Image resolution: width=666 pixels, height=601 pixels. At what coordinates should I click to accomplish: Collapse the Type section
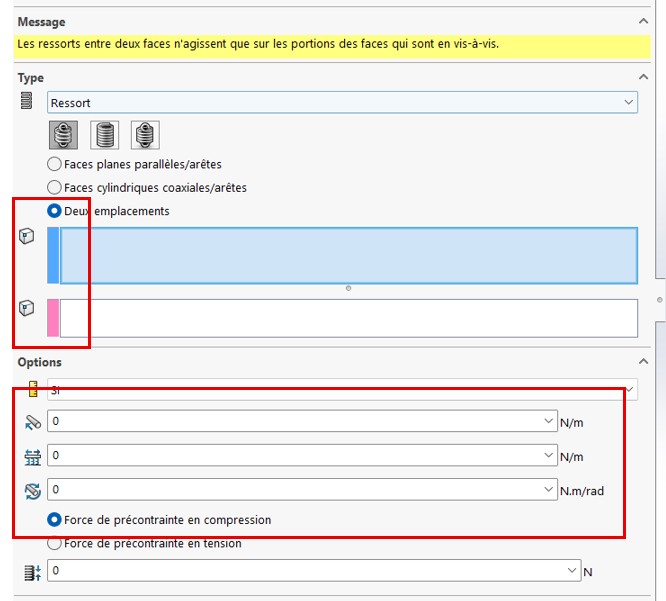tap(643, 77)
